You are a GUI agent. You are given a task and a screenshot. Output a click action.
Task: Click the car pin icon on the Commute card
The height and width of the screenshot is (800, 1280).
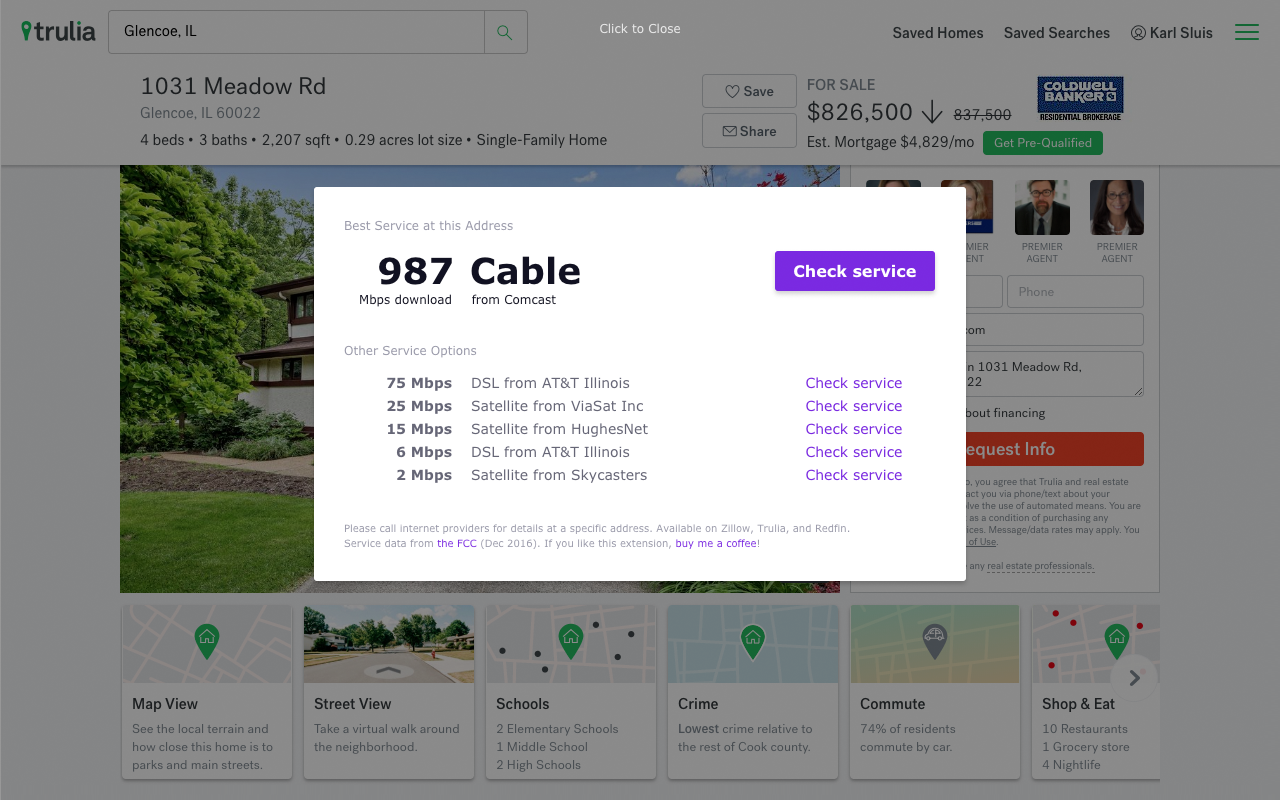(934, 638)
